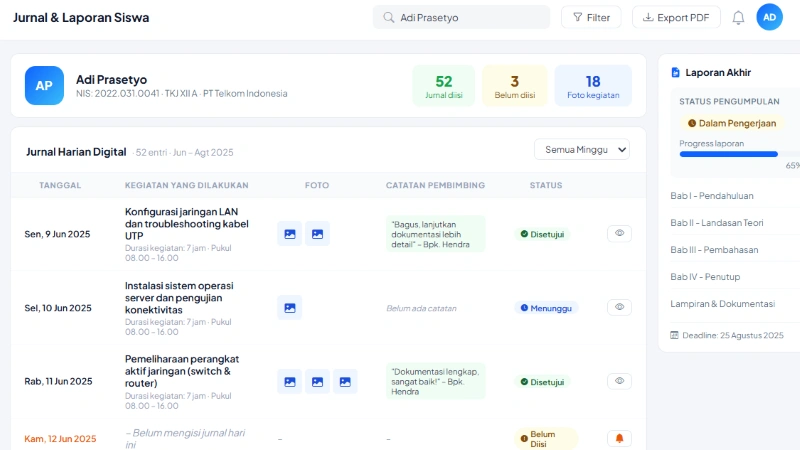View details of 9 Jun entry (eye icon)
This screenshot has height=450, width=800.
(619, 233)
